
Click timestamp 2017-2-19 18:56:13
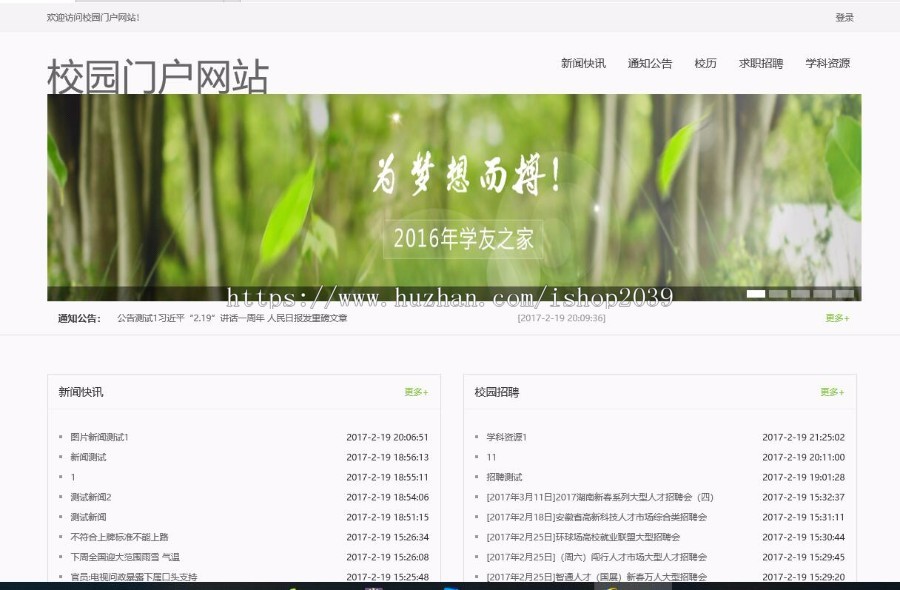point(387,457)
